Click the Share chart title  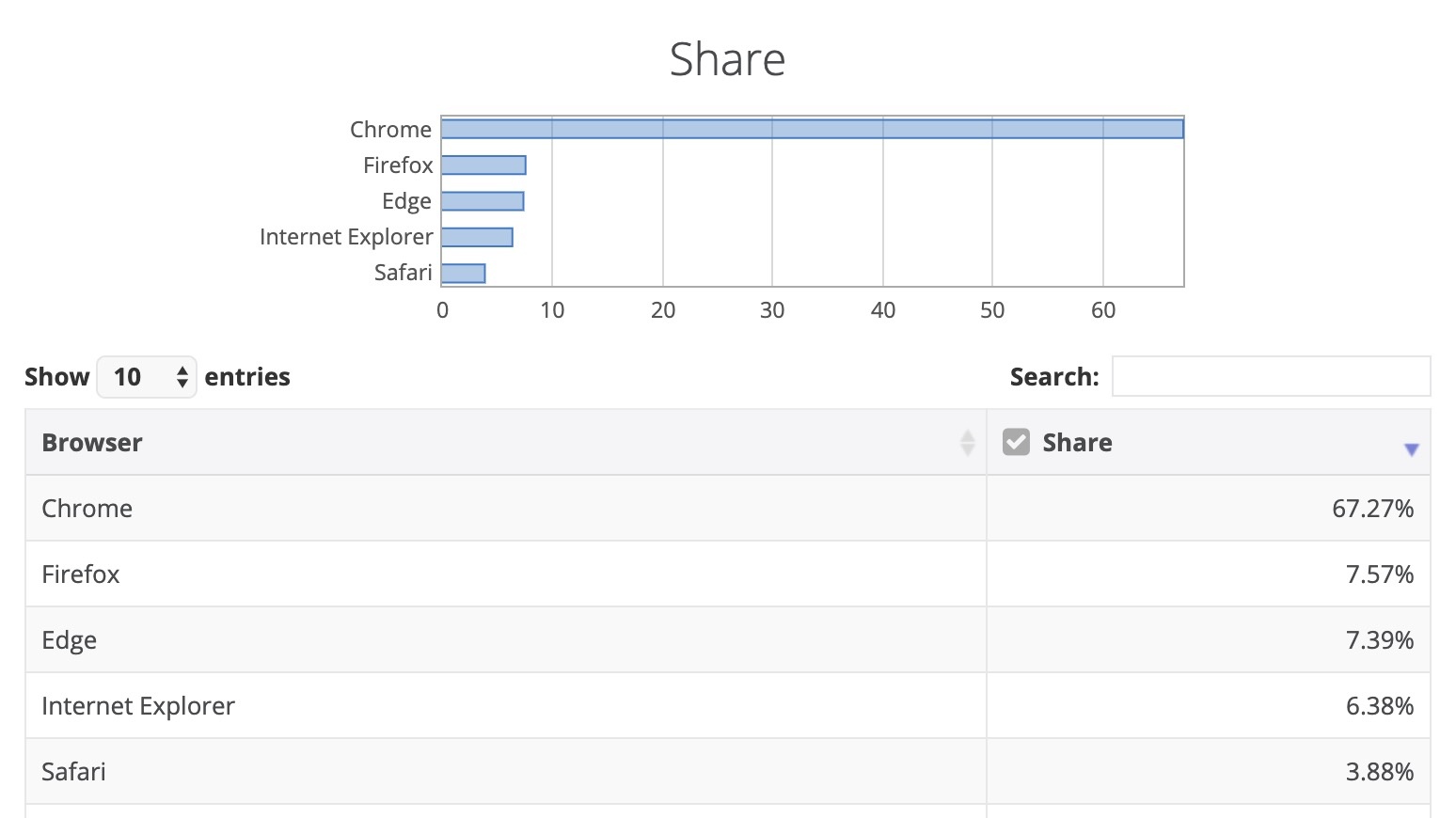(x=727, y=59)
